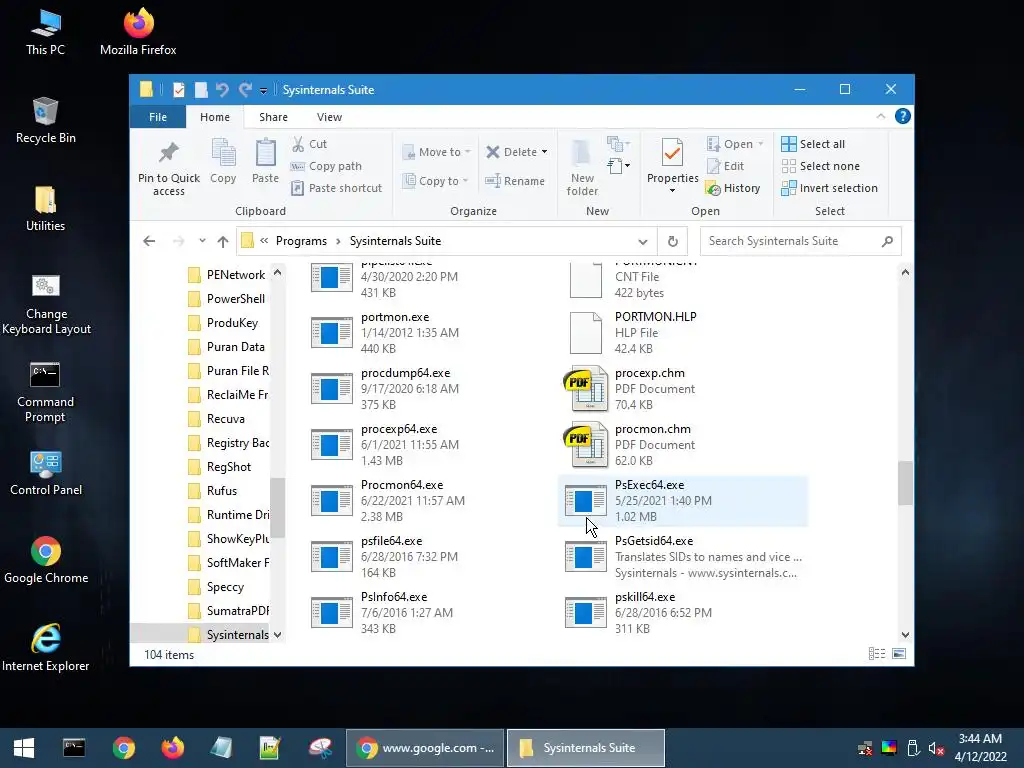Switch to the Home ribbon tab
The image size is (1024, 768).
coord(215,117)
